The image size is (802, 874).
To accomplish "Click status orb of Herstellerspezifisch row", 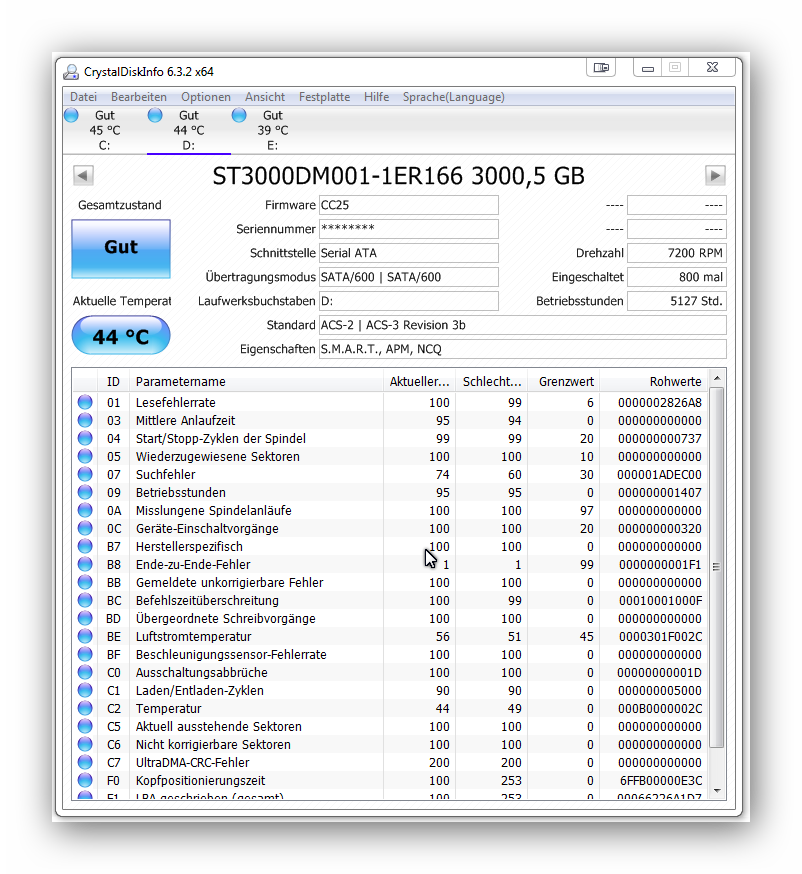I will pos(85,546).
